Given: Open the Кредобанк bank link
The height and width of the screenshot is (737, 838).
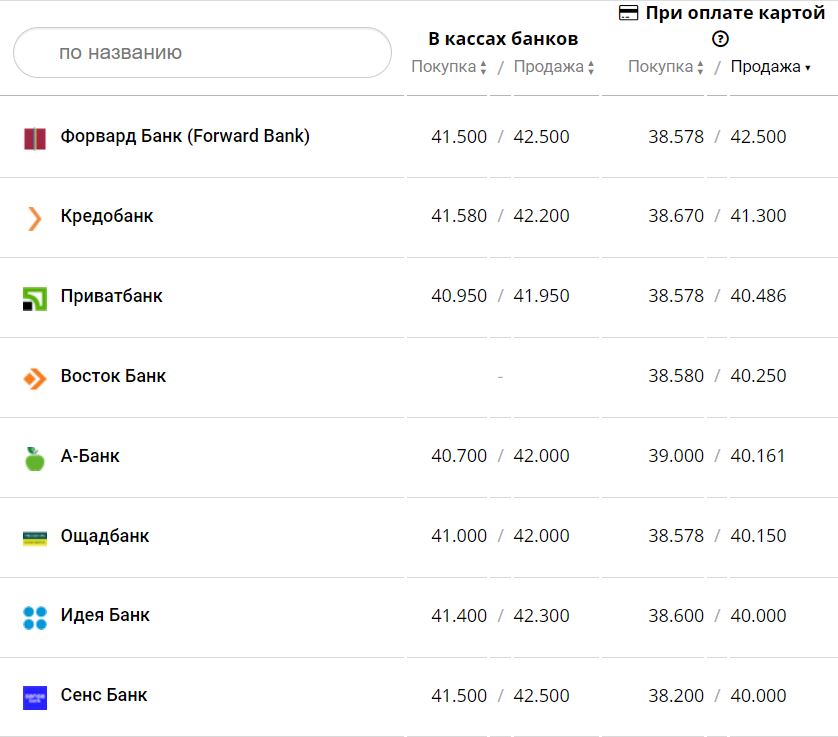Looking at the screenshot, I should pyautogui.click(x=107, y=216).
